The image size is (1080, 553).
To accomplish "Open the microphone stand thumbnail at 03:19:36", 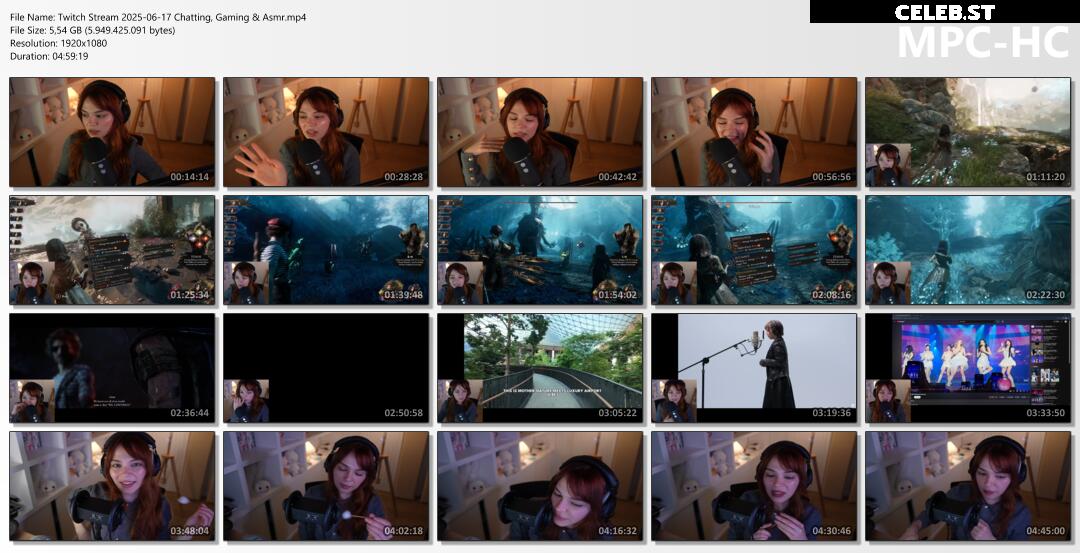I will (x=754, y=368).
